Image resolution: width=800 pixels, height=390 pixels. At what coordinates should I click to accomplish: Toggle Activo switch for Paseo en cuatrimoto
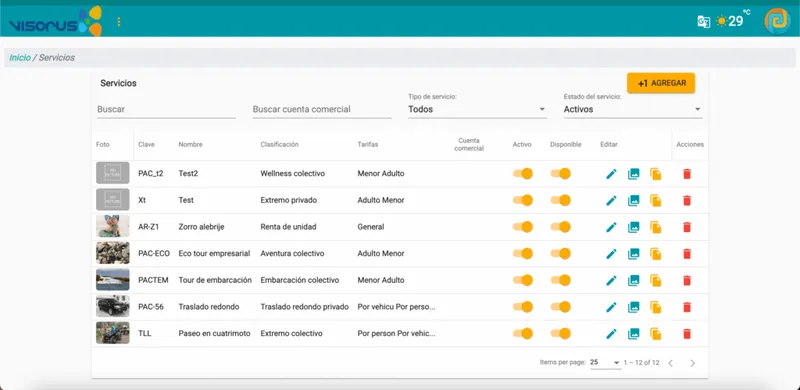point(523,333)
